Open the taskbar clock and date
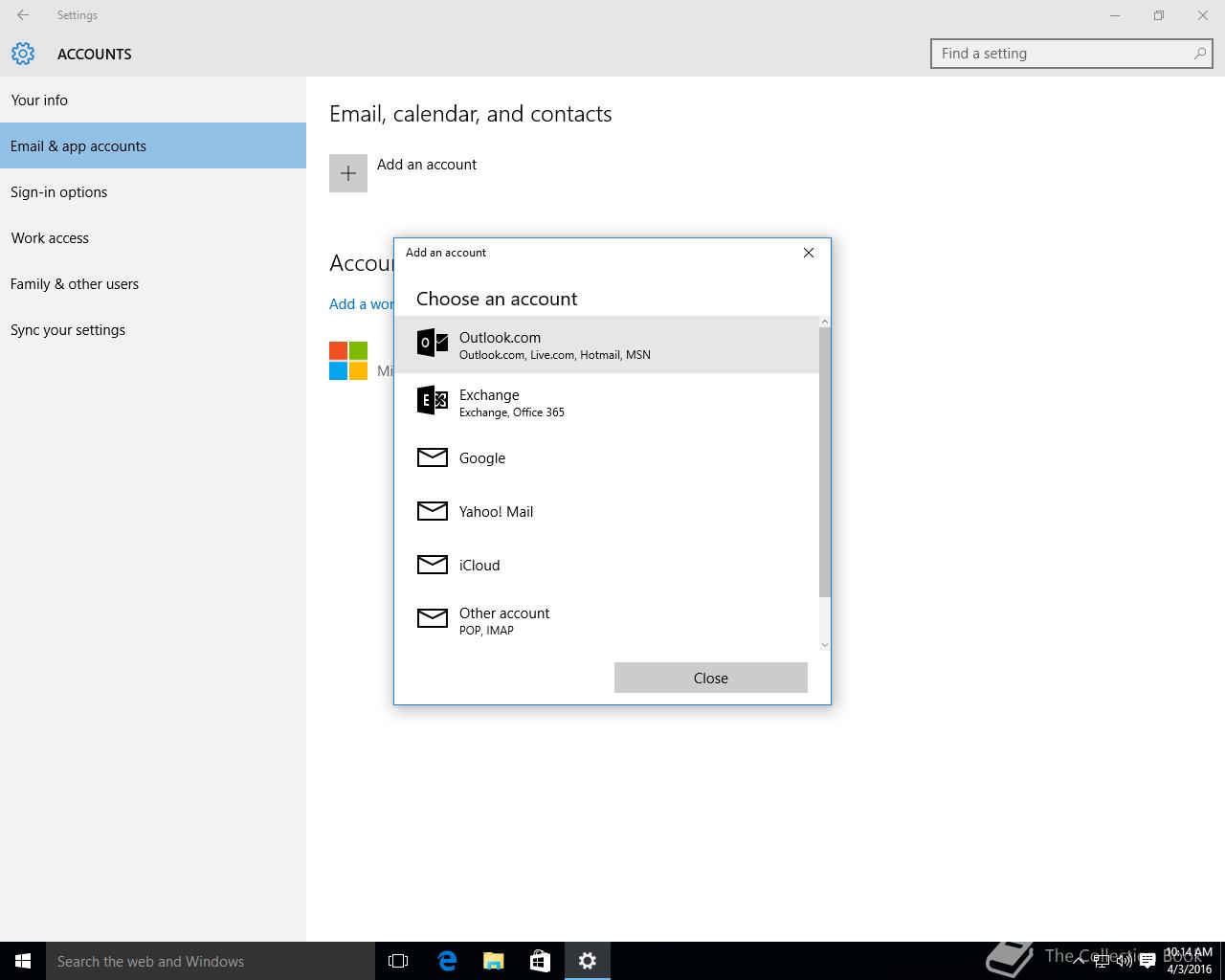Screen dimensions: 1225x980 pyautogui.click(x=1189, y=961)
